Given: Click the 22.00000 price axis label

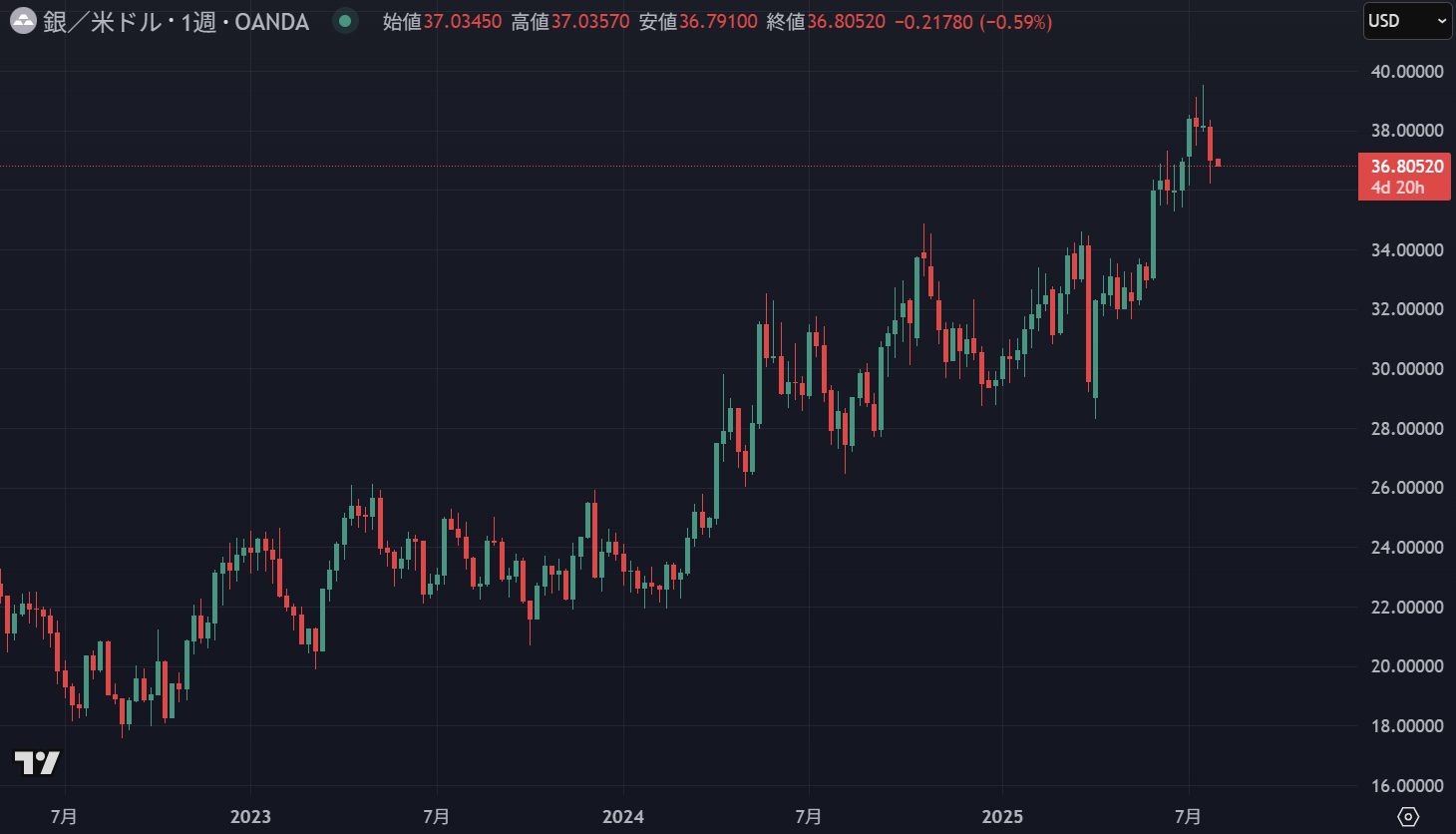Looking at the screenshot, I should 1407,608.
